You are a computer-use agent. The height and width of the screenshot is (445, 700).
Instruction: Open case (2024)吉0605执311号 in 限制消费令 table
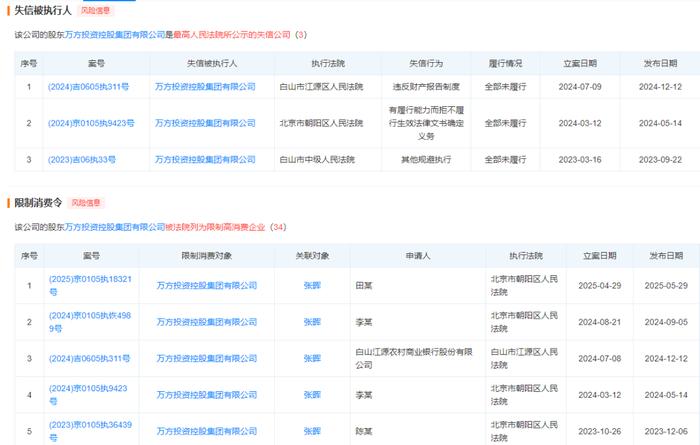pos(89,358)
